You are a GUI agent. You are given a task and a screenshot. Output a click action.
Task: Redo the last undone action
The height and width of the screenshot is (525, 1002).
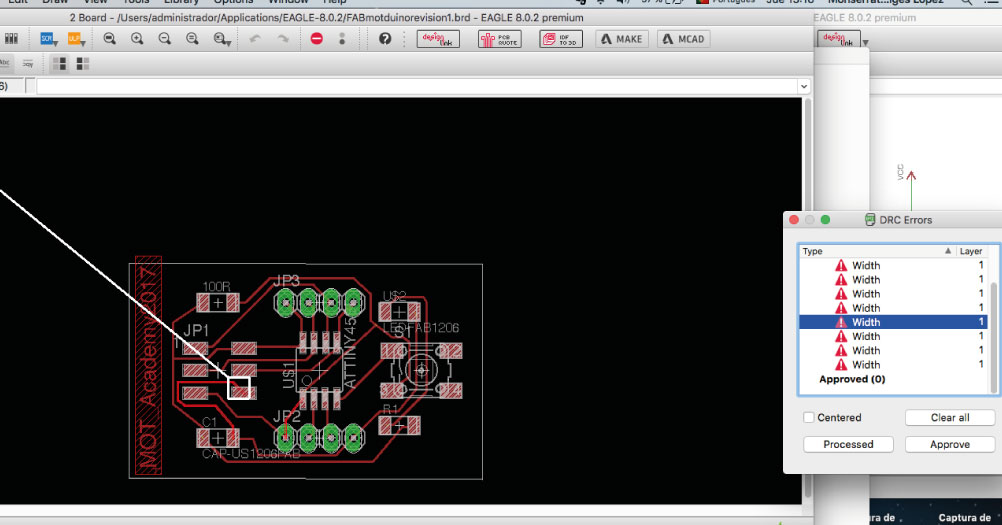click(x=283, y=39)
